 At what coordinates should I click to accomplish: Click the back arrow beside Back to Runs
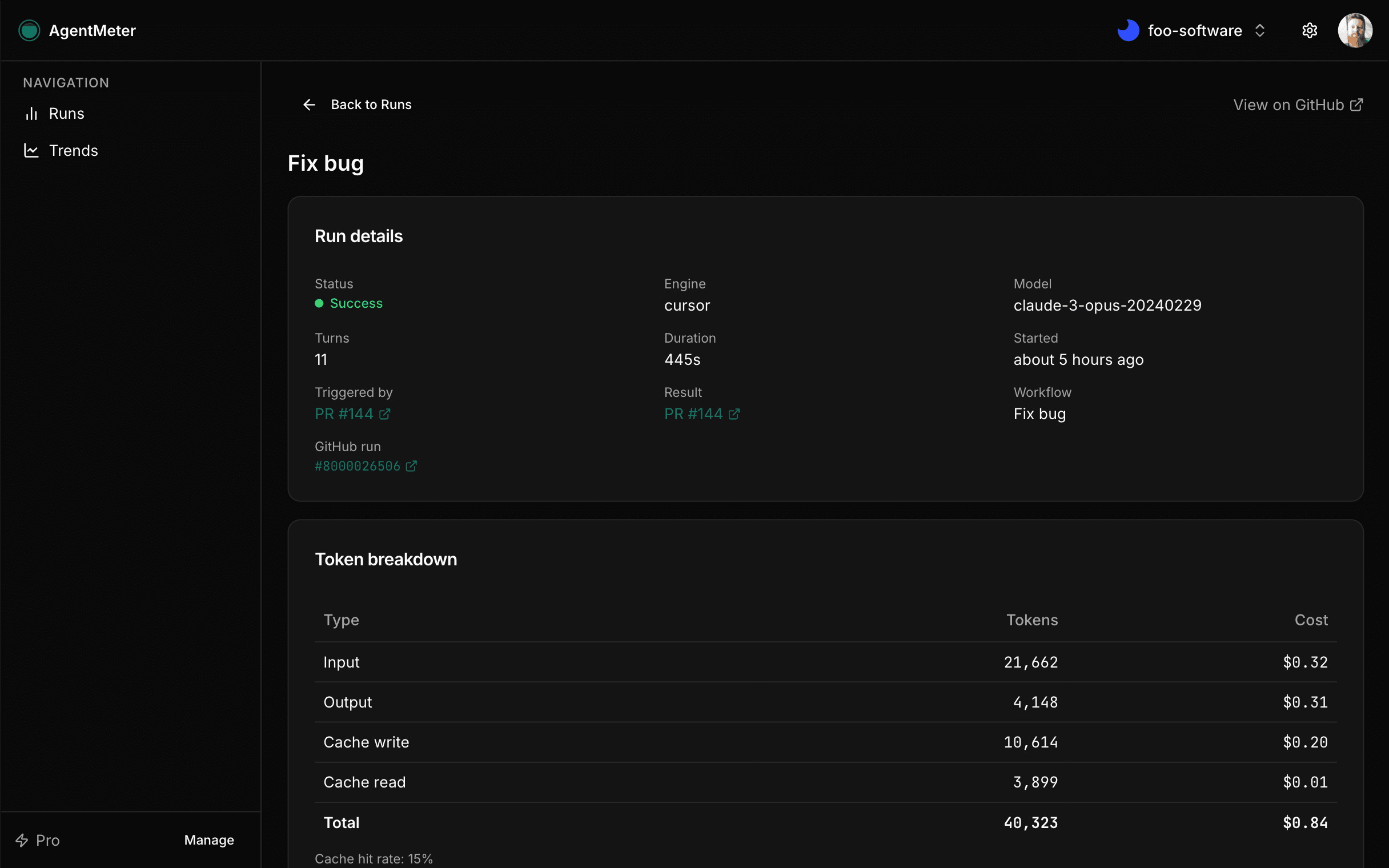pyautogui.click(x=310, y=104)
